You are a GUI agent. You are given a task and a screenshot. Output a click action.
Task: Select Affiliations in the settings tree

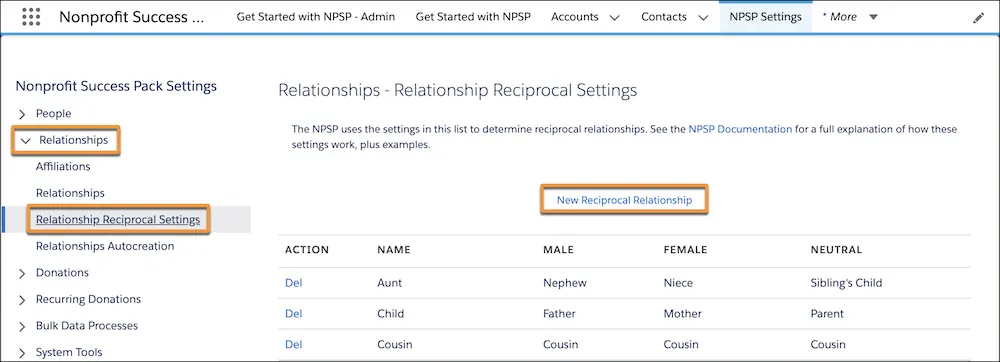pyautogui.click(x=63, y=166)
